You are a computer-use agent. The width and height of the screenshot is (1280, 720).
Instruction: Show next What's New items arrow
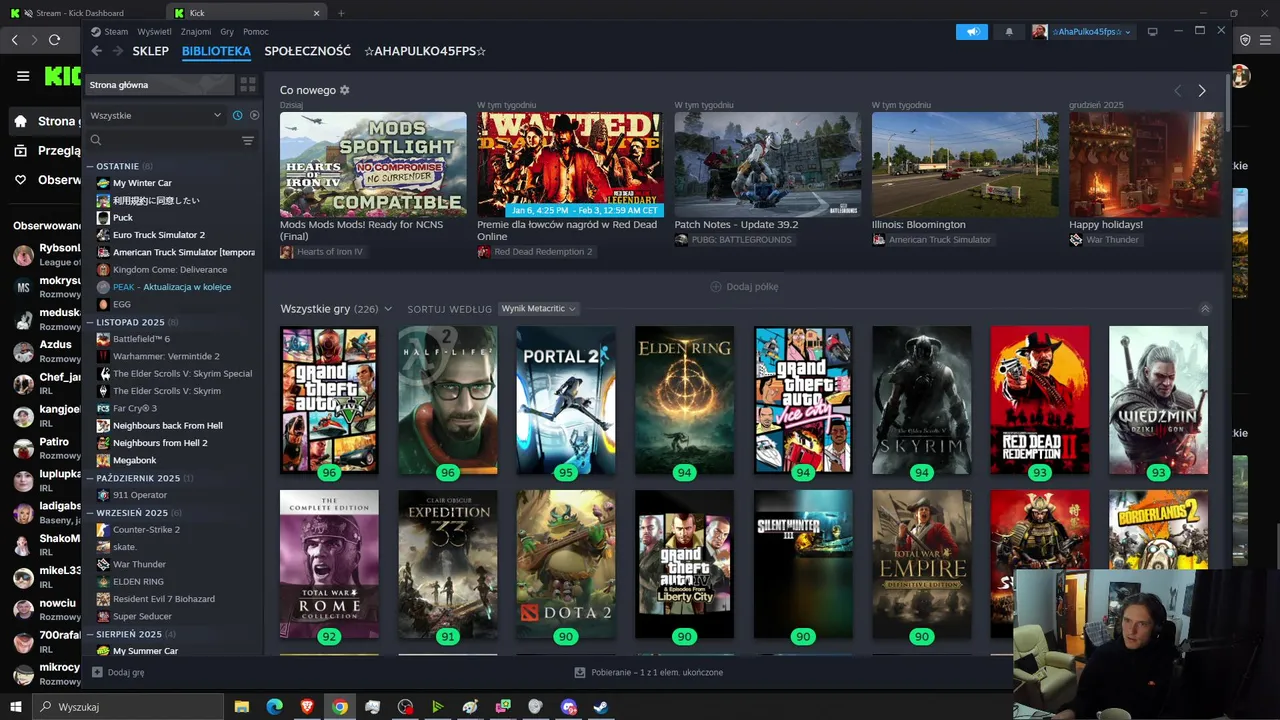[1202, 91]
